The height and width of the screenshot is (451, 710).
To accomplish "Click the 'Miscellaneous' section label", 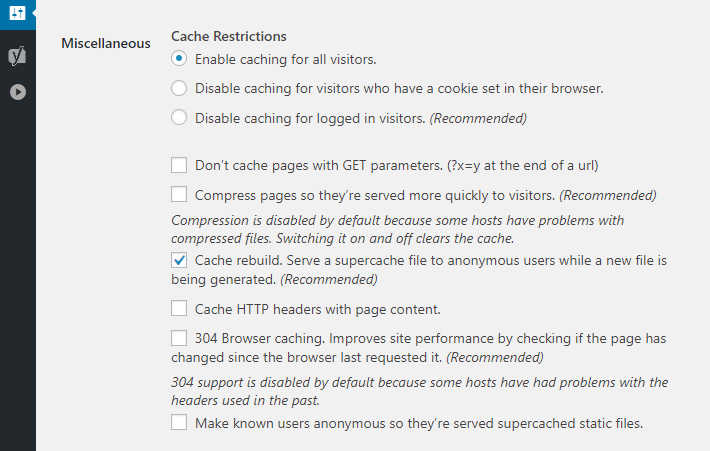I will point(106,43).
